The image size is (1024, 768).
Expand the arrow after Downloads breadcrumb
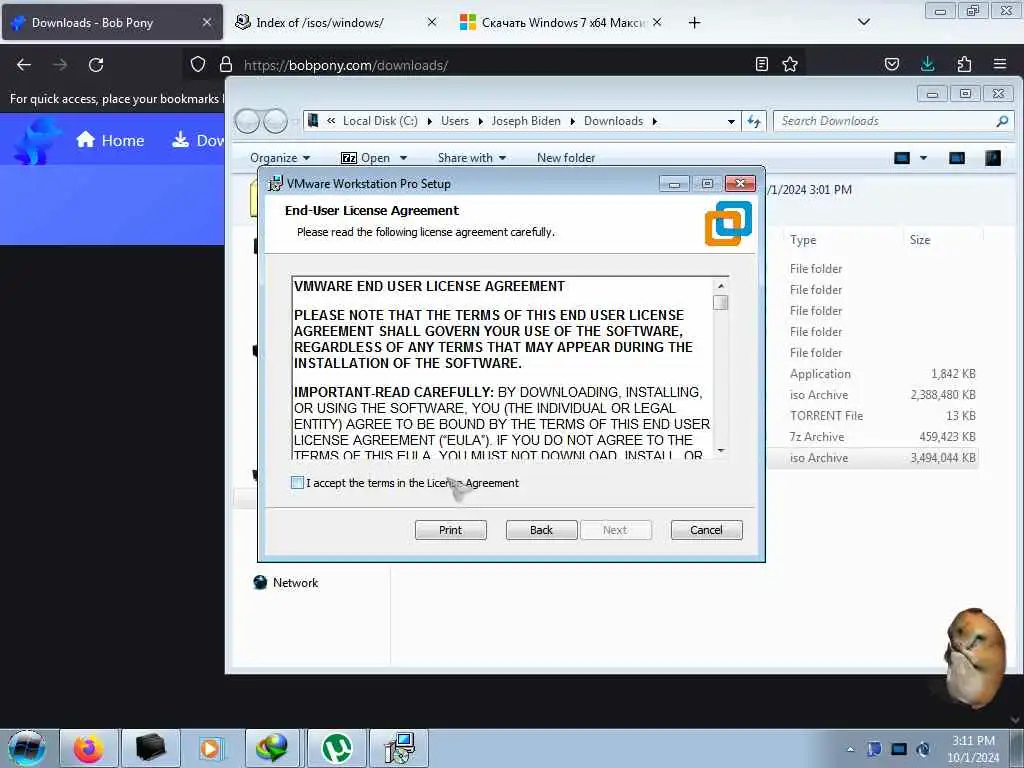(654, 121)
